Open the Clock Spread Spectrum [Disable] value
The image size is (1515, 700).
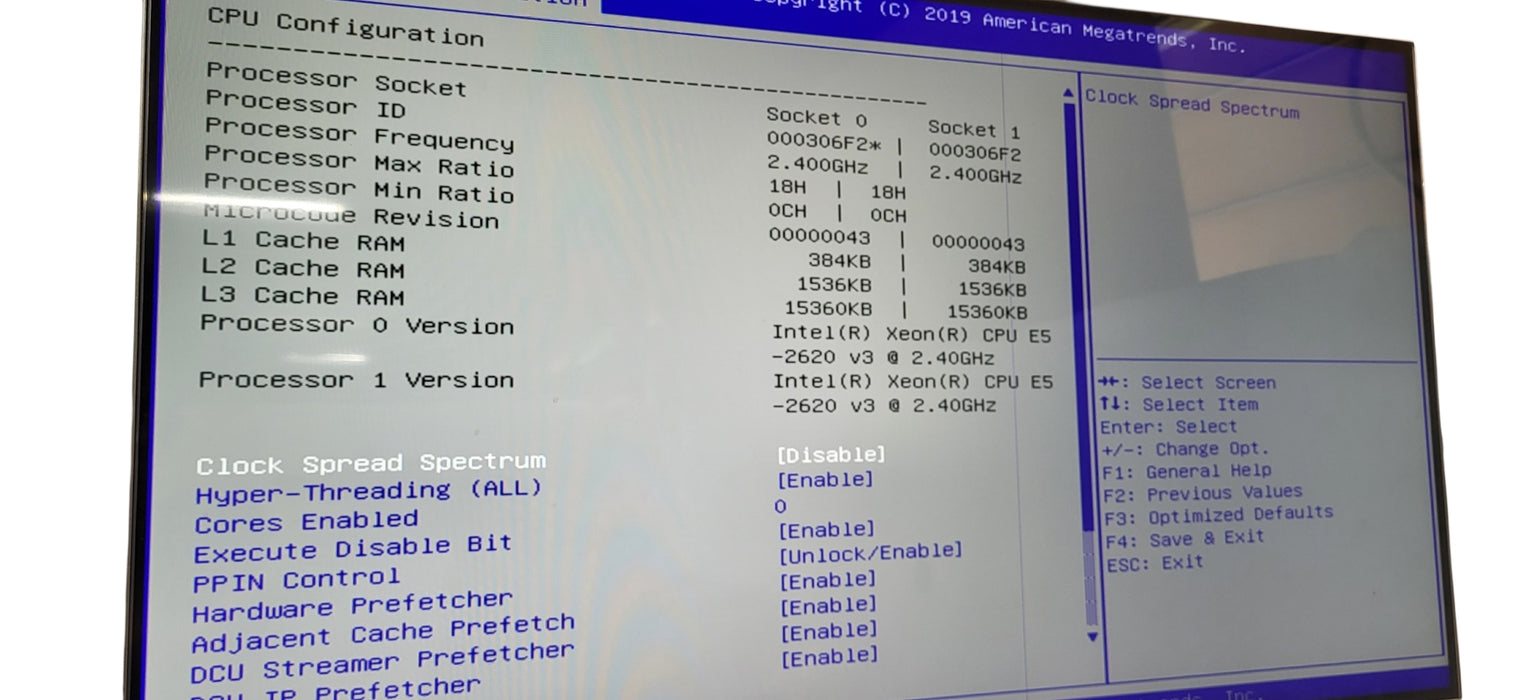point(831,454)
